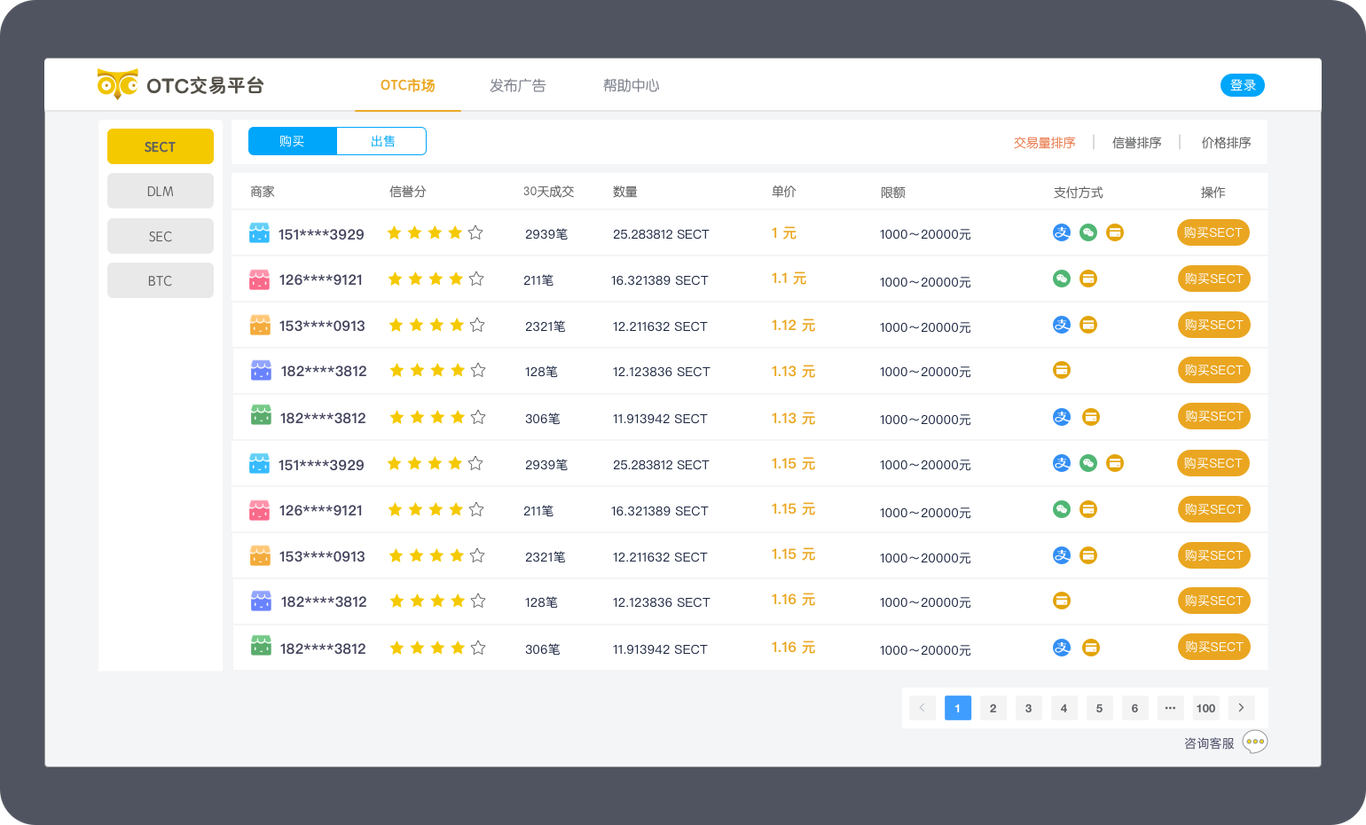Click 购买SECT in the 128笔 1.16 元 row
1366x825 pixels.
click(x=1213, y=600)
